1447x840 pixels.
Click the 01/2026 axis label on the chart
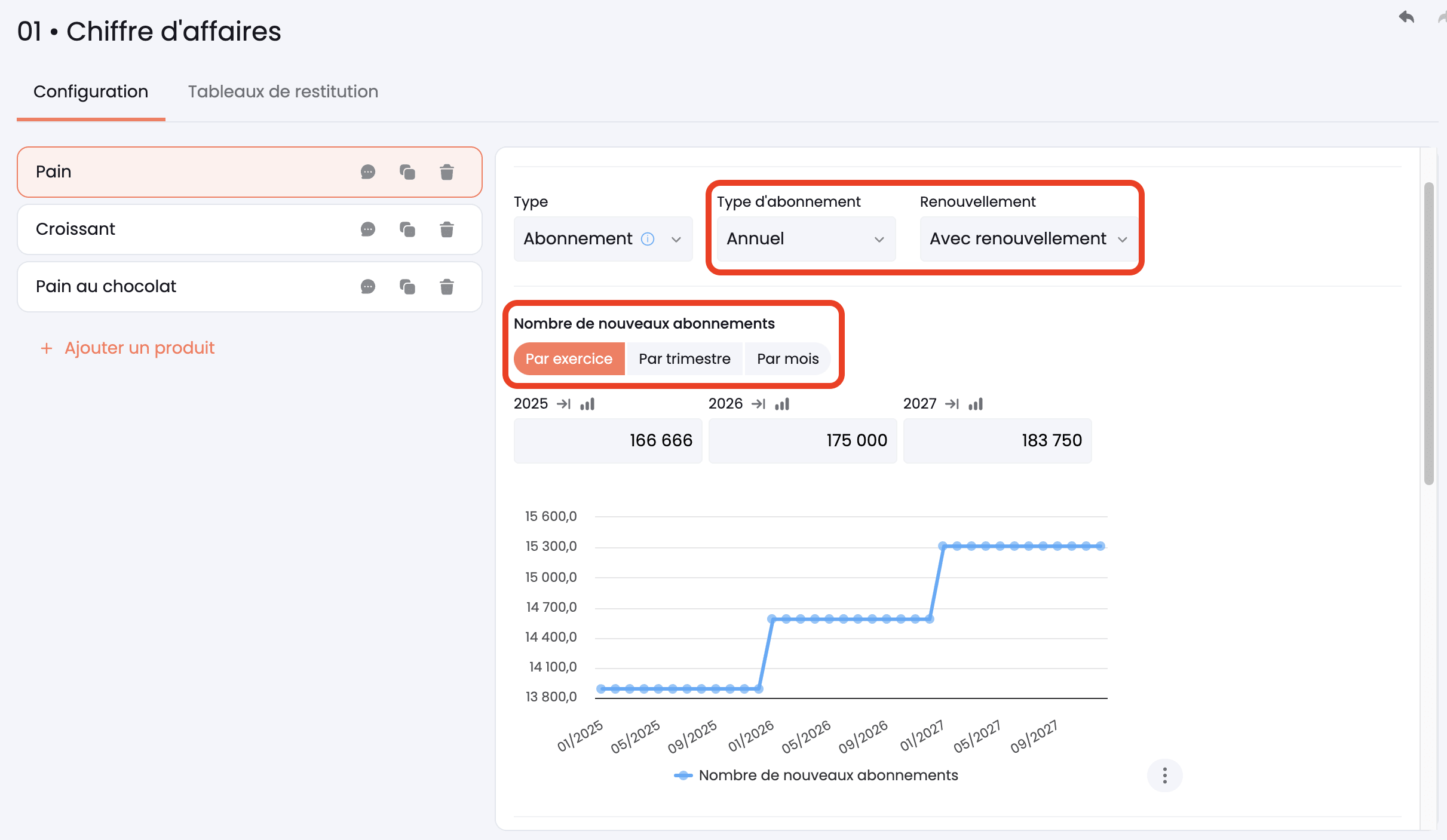[x=750, y=735]
